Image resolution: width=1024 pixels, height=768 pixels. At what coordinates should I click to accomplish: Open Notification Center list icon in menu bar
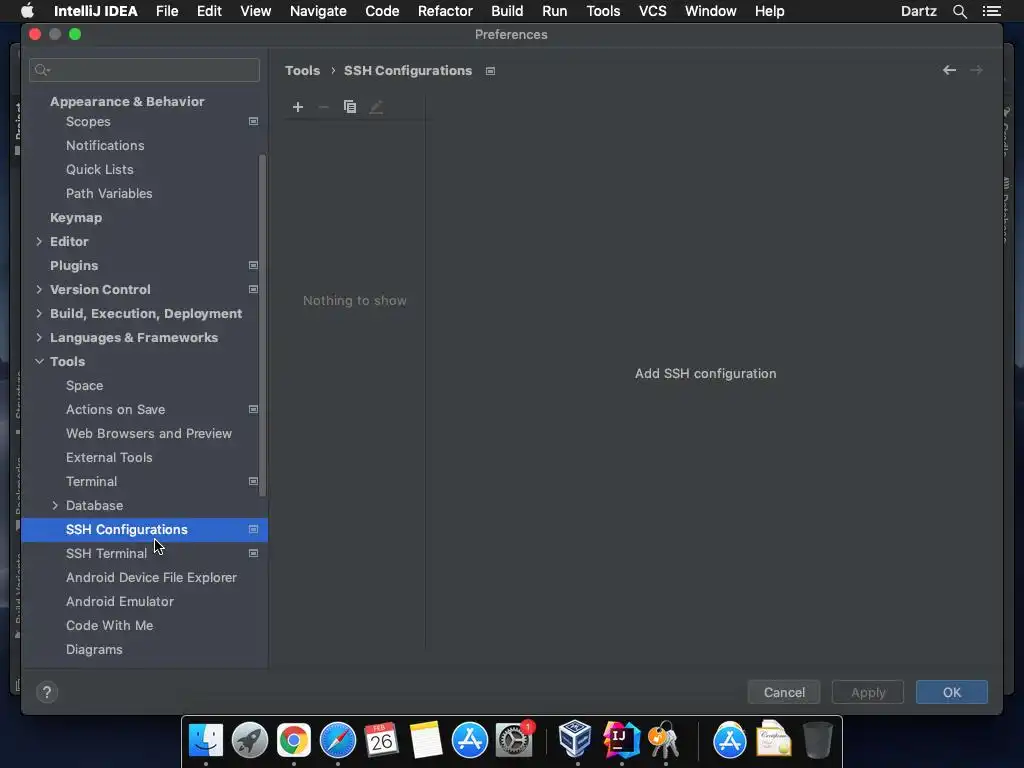[x=991, y=11]
